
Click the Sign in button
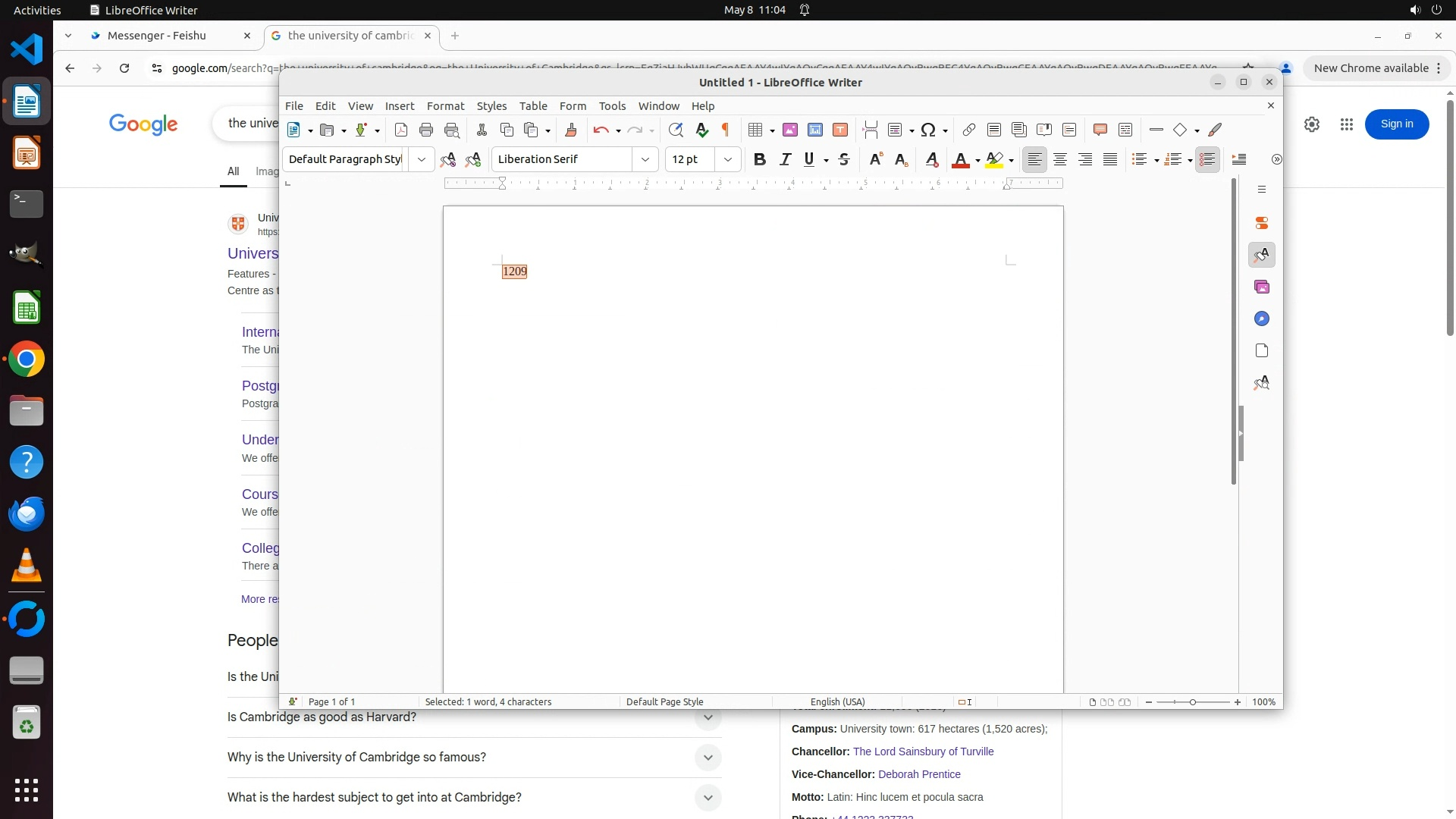(x=1396, y=124)
